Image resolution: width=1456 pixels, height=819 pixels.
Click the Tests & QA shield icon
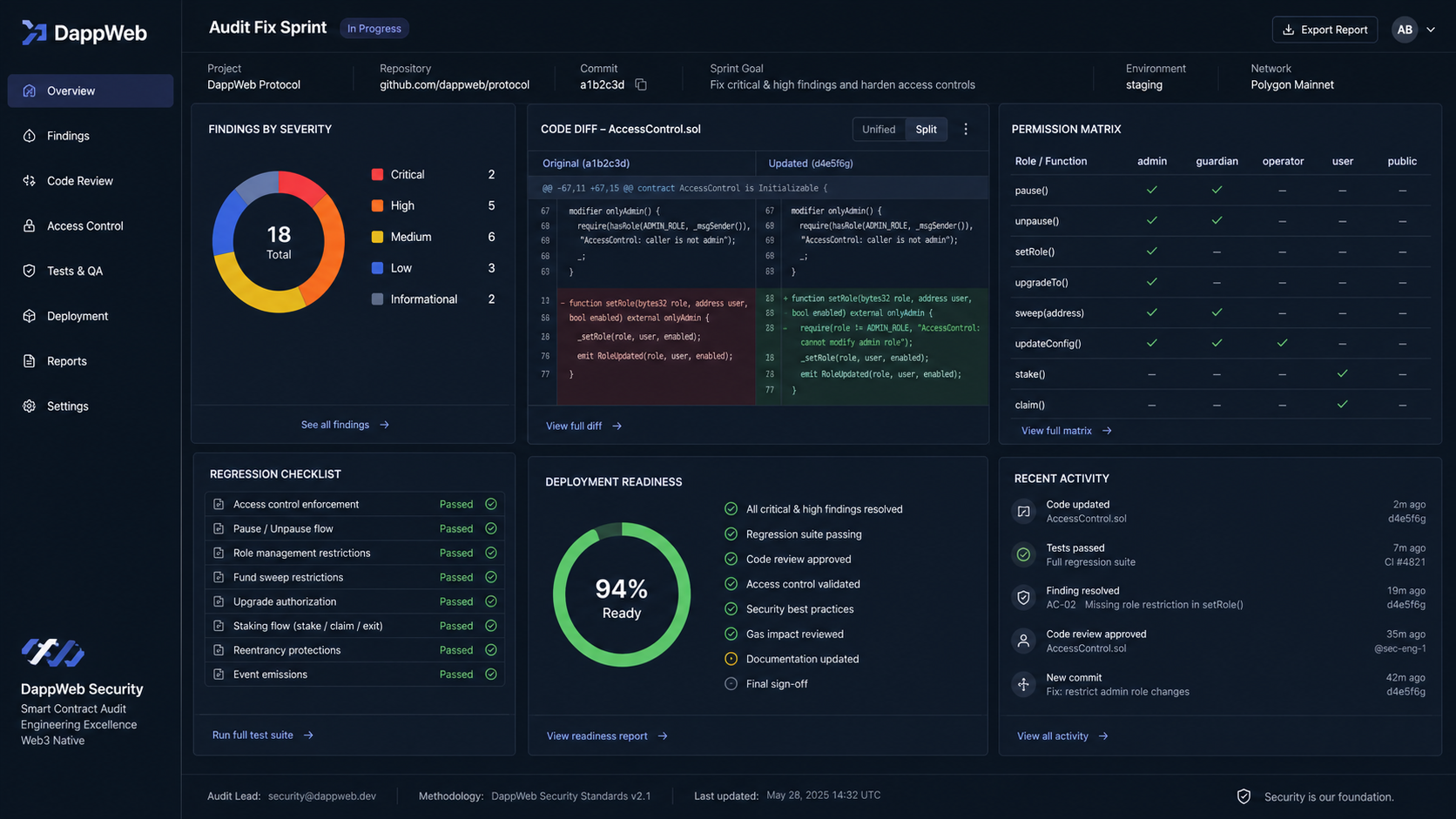30,271
